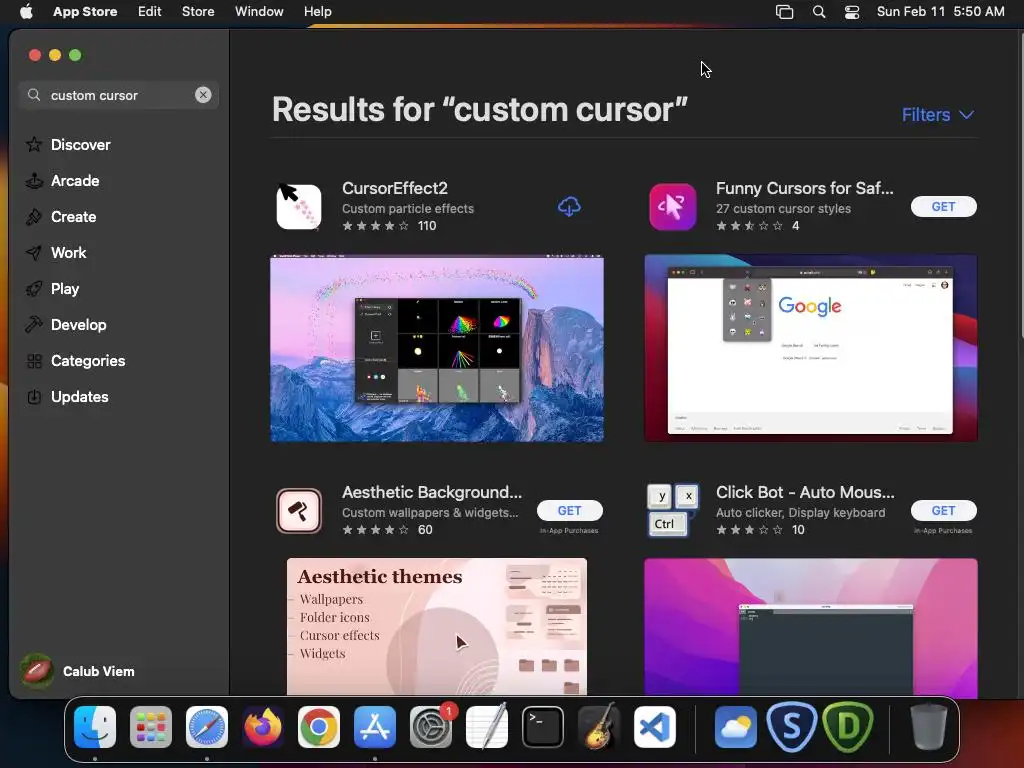This screenshot has width=1024, height=768.
Task: Launch Visual Studio Code from Dock
Action: 655,727
